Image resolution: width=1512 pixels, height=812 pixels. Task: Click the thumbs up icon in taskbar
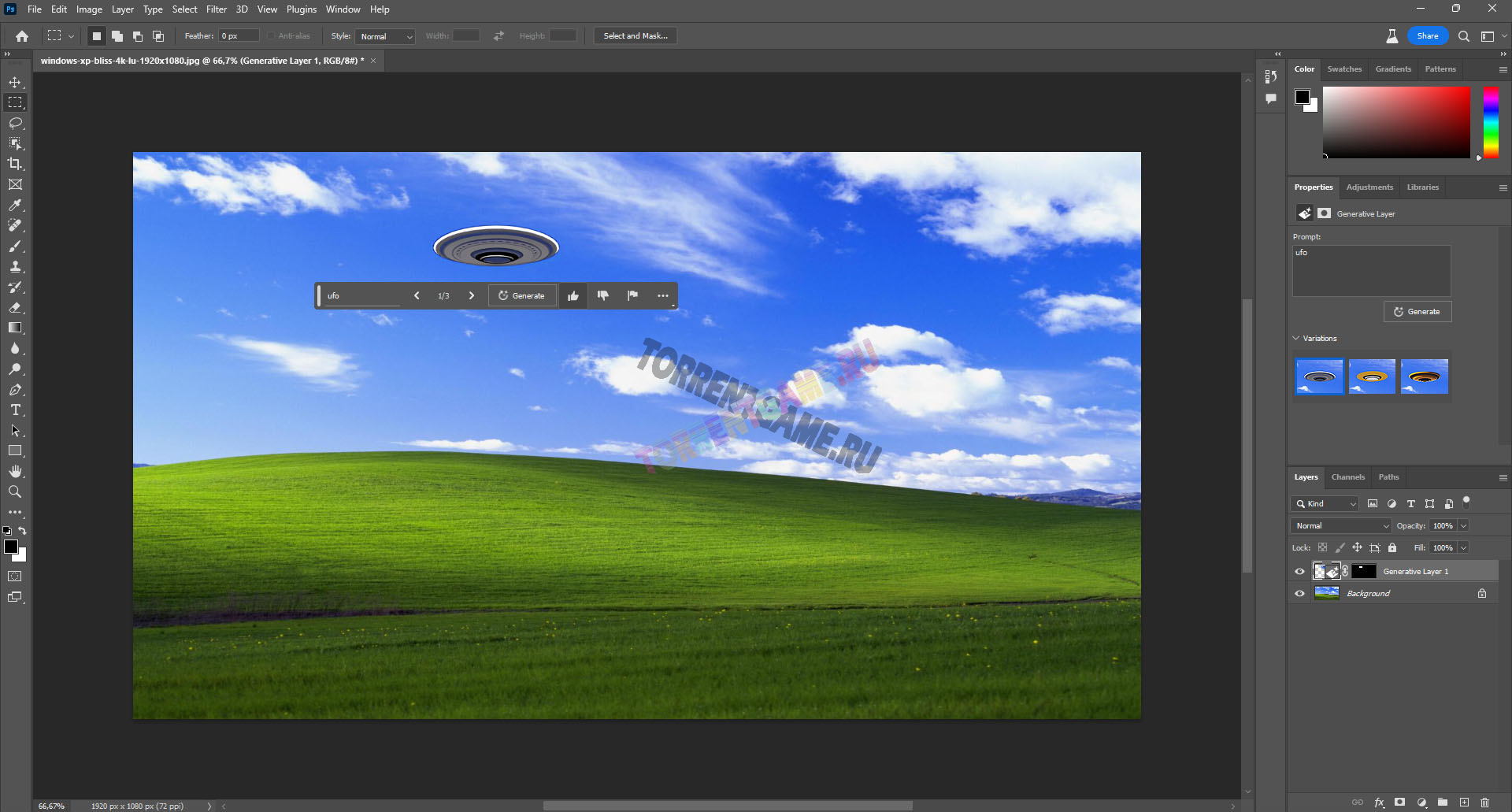tap(573, 296)
